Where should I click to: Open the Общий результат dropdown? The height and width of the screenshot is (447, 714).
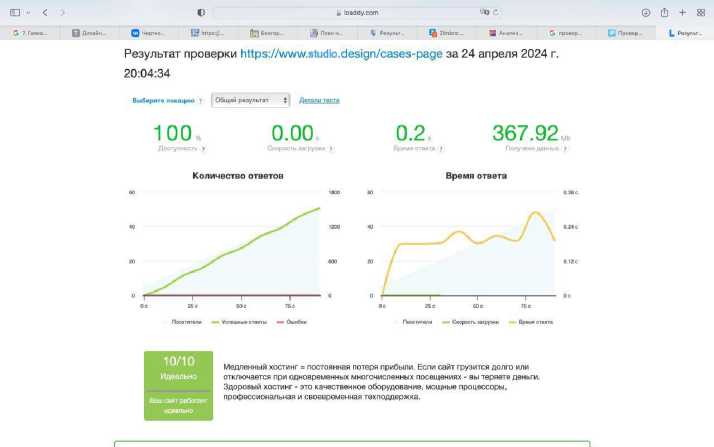pos(250,100)
